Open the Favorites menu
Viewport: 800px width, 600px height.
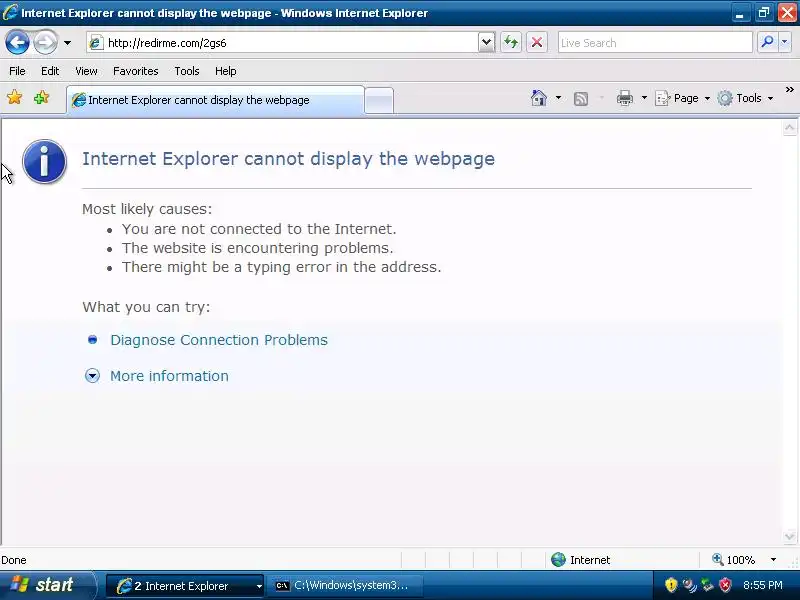click(136, 71)
